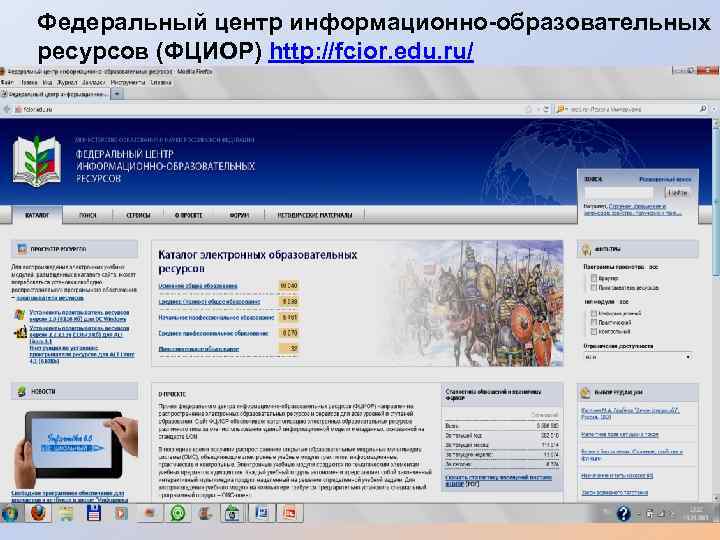
Task: Open the Вид menu
Action: coord(47,83)
